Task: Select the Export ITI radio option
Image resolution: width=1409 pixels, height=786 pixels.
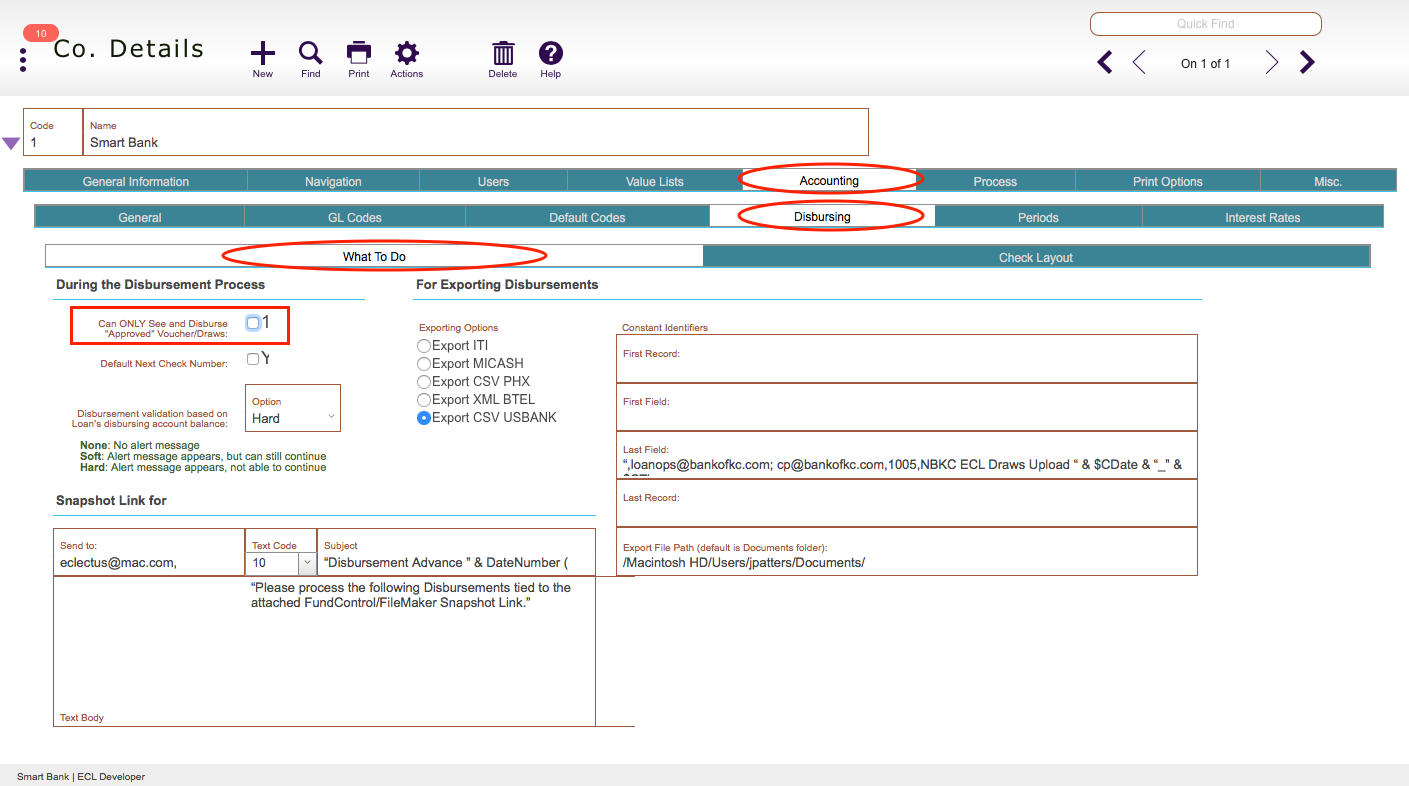Action: (424, 346)
